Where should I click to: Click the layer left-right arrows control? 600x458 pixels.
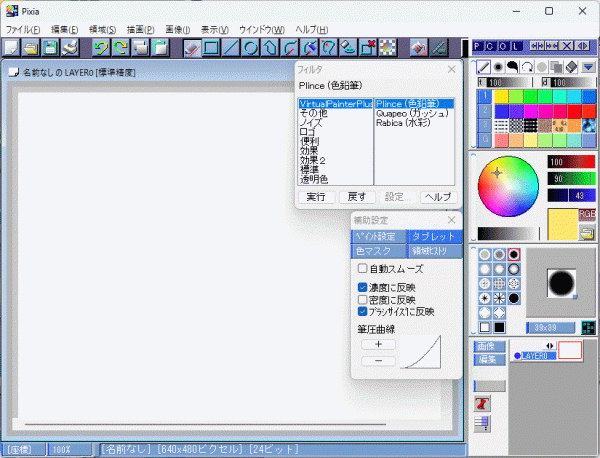coord(550,346)
